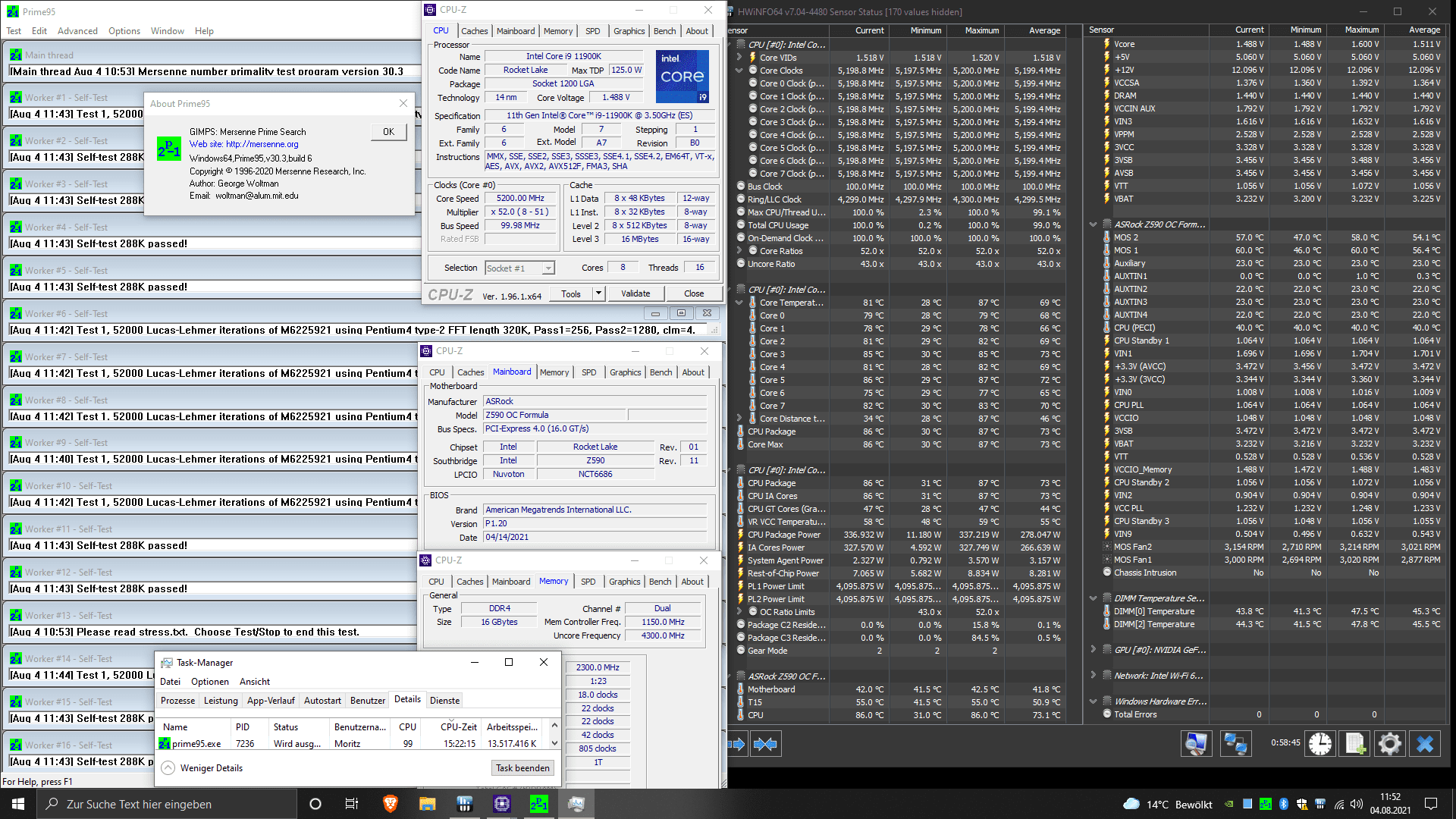
Task: Collapse Windows Hardware Errors section
Action: coord(1093,701)
